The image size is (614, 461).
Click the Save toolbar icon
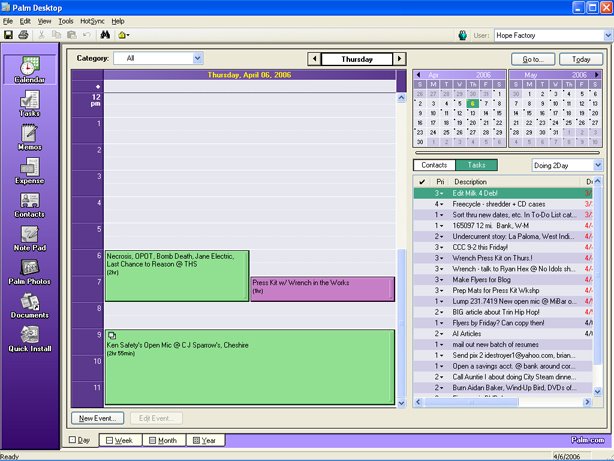point(8,35)
